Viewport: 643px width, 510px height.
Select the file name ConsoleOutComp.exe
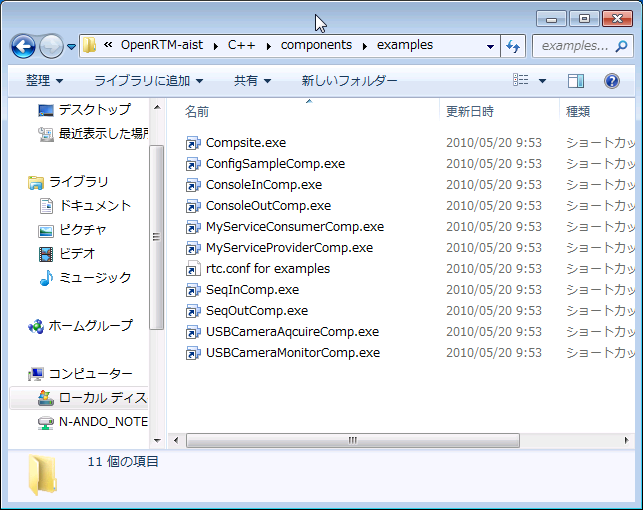[268, 205]
